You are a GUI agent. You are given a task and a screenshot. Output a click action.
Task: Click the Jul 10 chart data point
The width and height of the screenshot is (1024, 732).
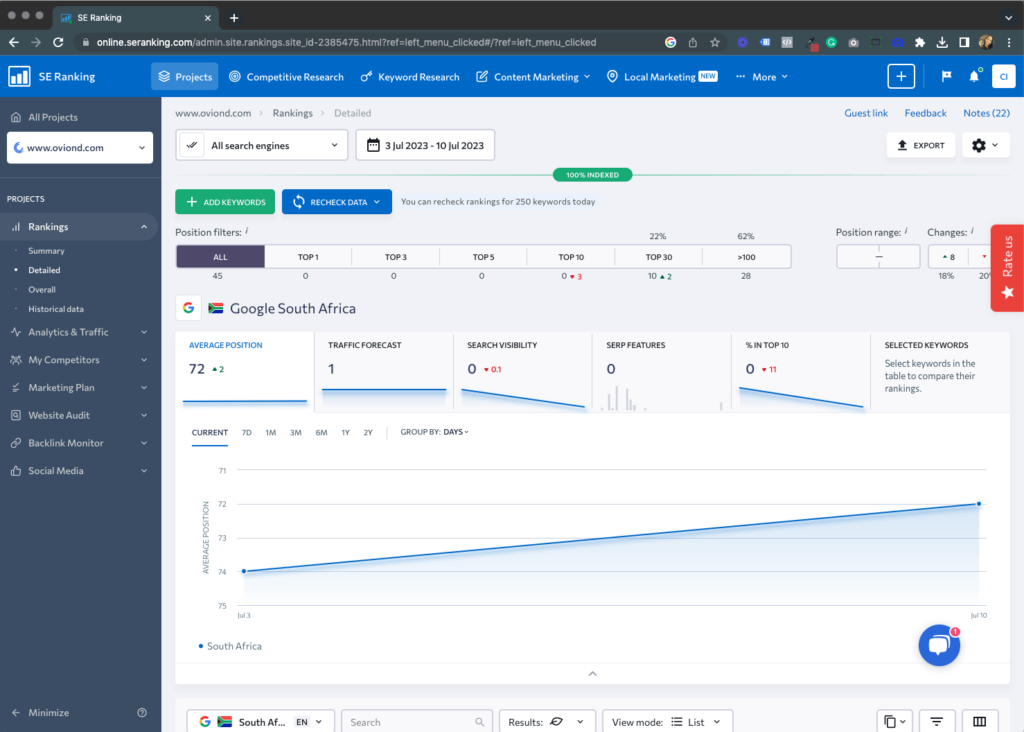point(978,504)
